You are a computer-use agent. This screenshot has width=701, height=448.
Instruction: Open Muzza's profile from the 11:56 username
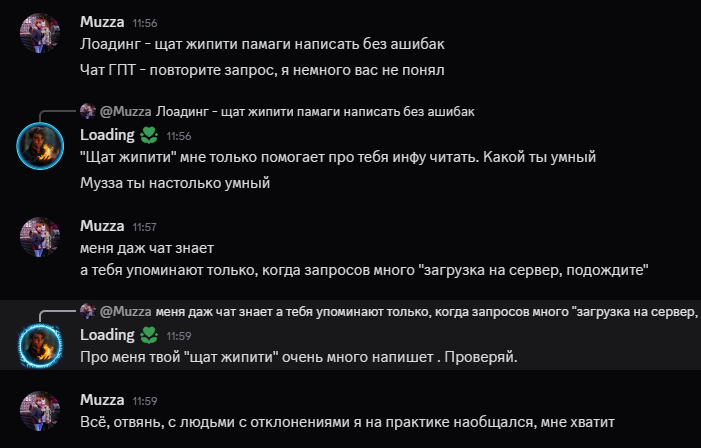point(101,21)
